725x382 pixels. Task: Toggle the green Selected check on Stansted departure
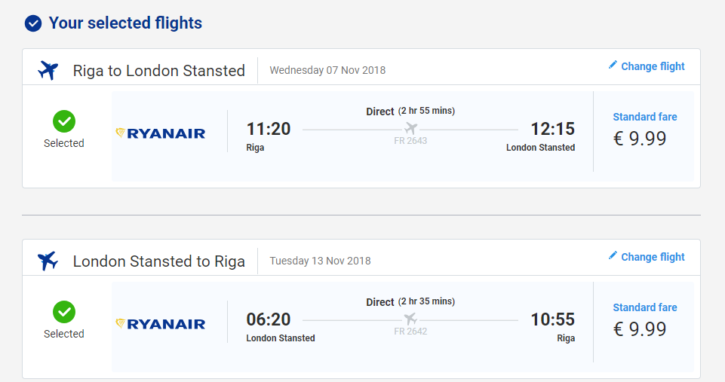pyautogui.click(x=64, y=312)
